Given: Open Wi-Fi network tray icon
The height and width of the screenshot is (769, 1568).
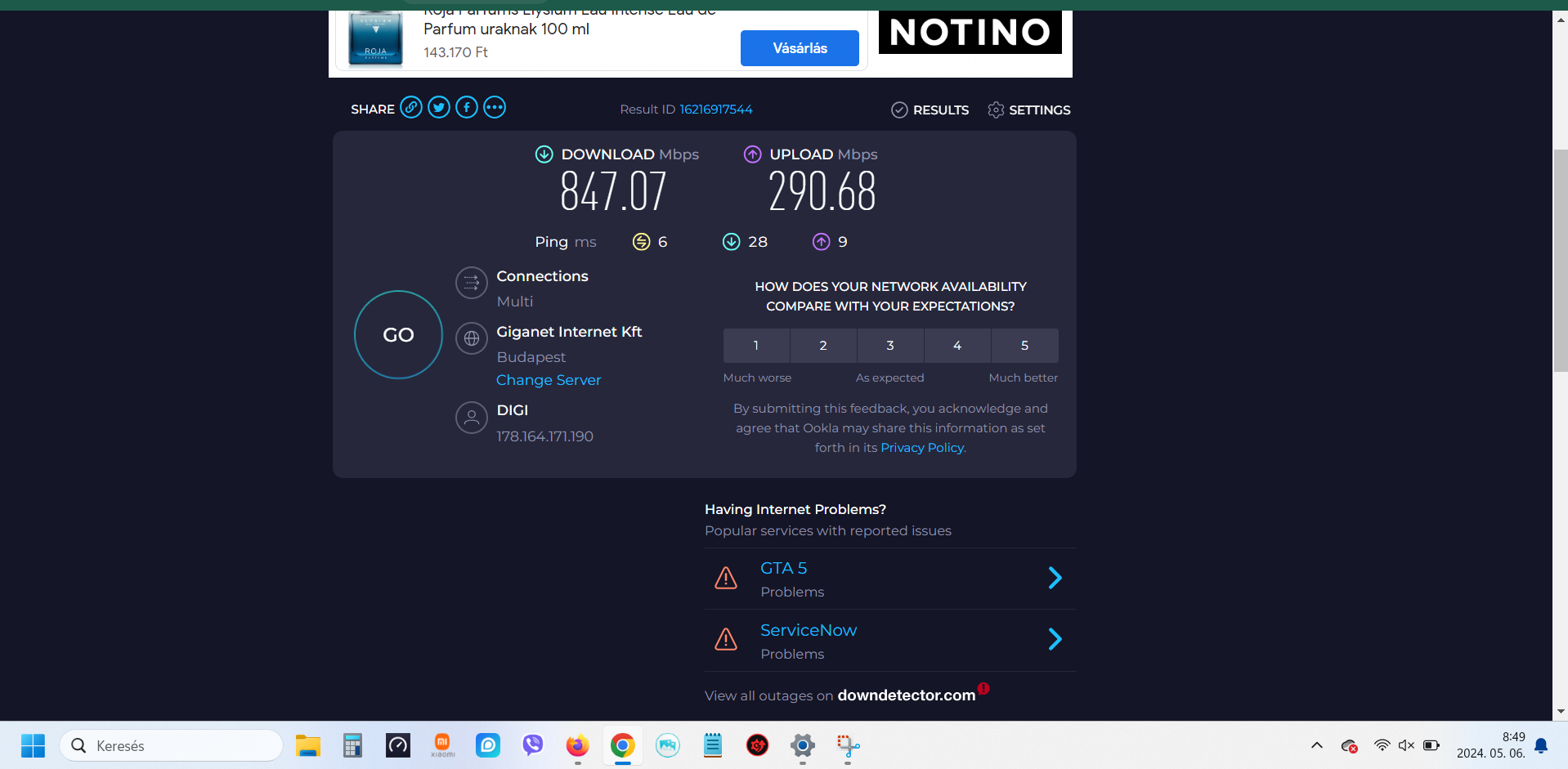Looking at the screenshot, I should click(1382, 745).
